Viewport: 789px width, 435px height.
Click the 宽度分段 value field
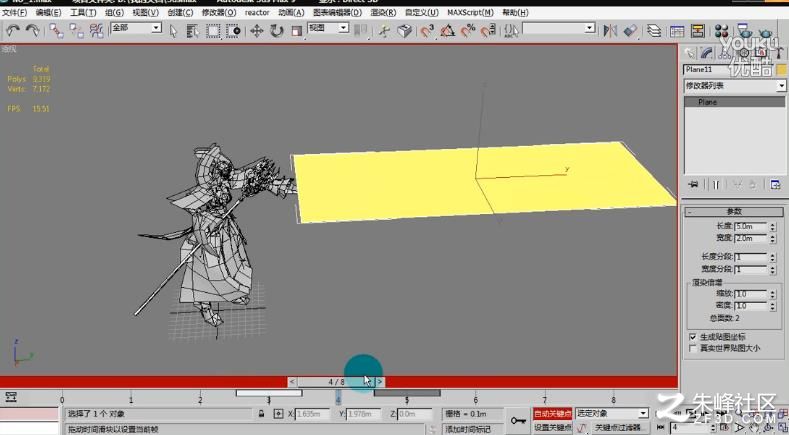coord(750,269)
